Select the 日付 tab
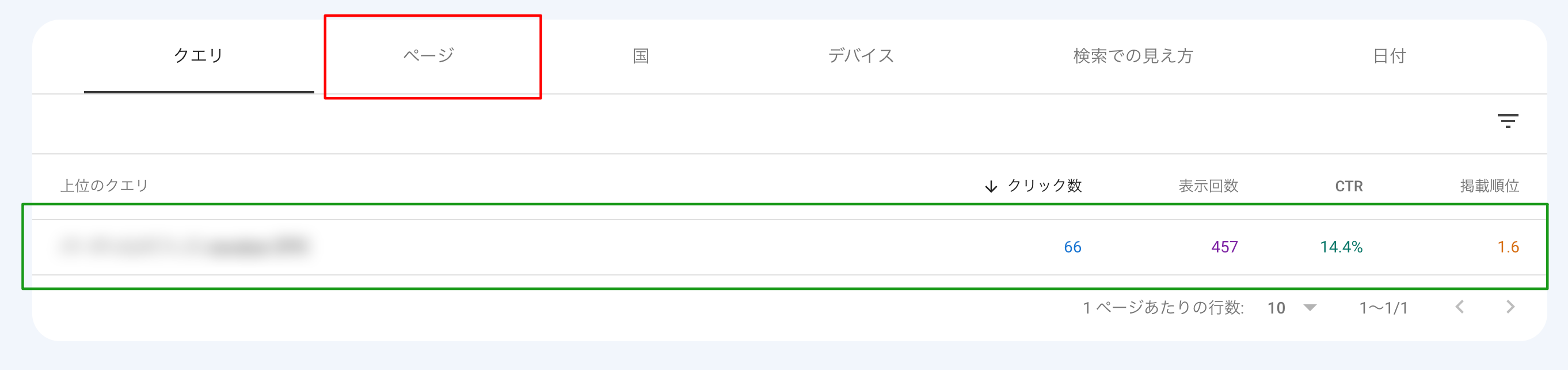This screenshot has height=370, width=1568. click(x=1389, y=56)
